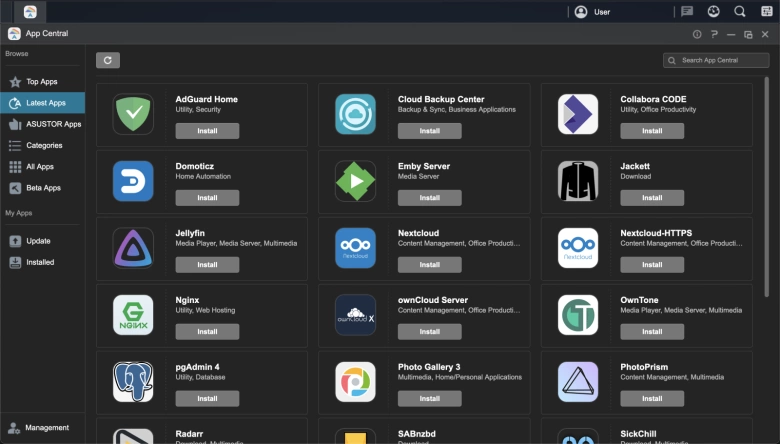Click the App Central info icon
Screen dimensions: 780x444
(697, 34)
